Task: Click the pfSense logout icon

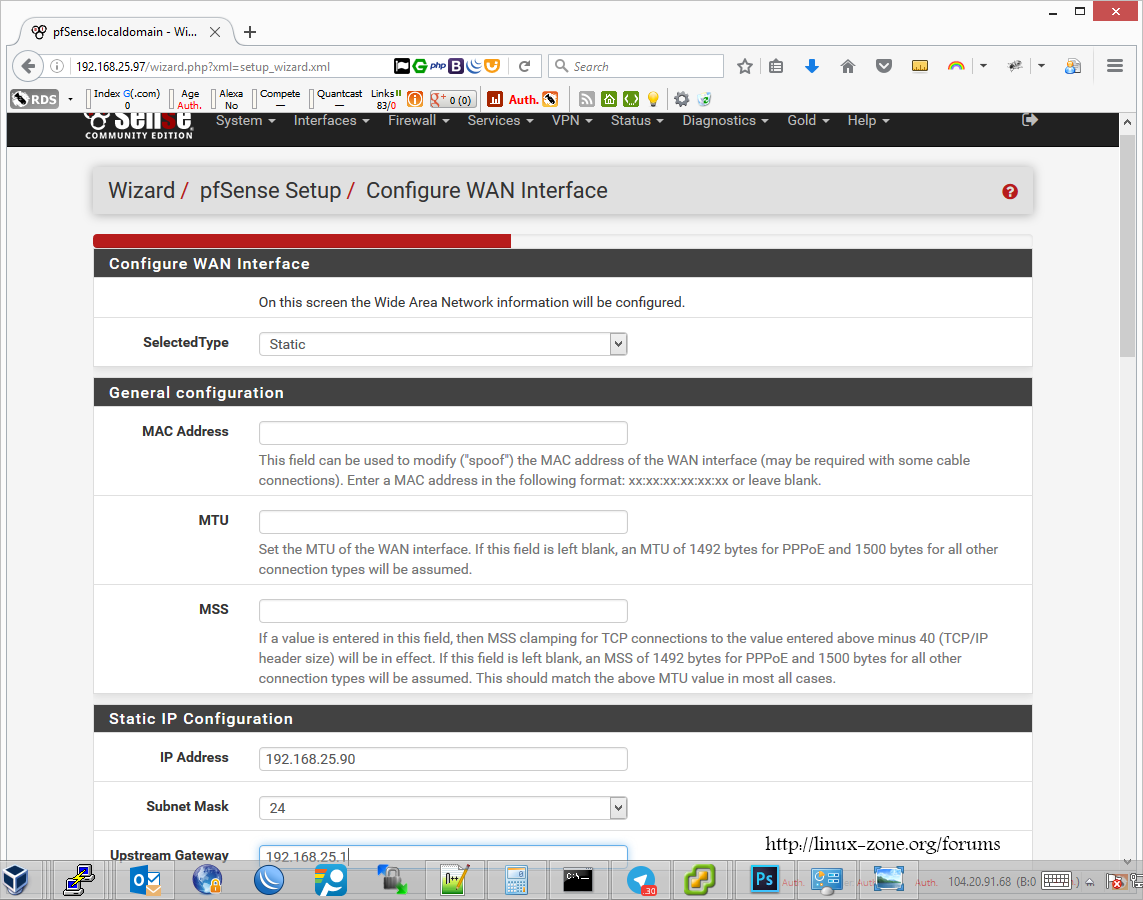Action: 1030,120
